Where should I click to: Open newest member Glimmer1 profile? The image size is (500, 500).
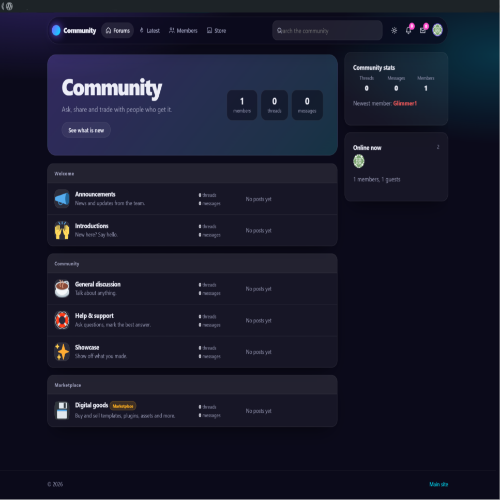(x=405, y=103)
